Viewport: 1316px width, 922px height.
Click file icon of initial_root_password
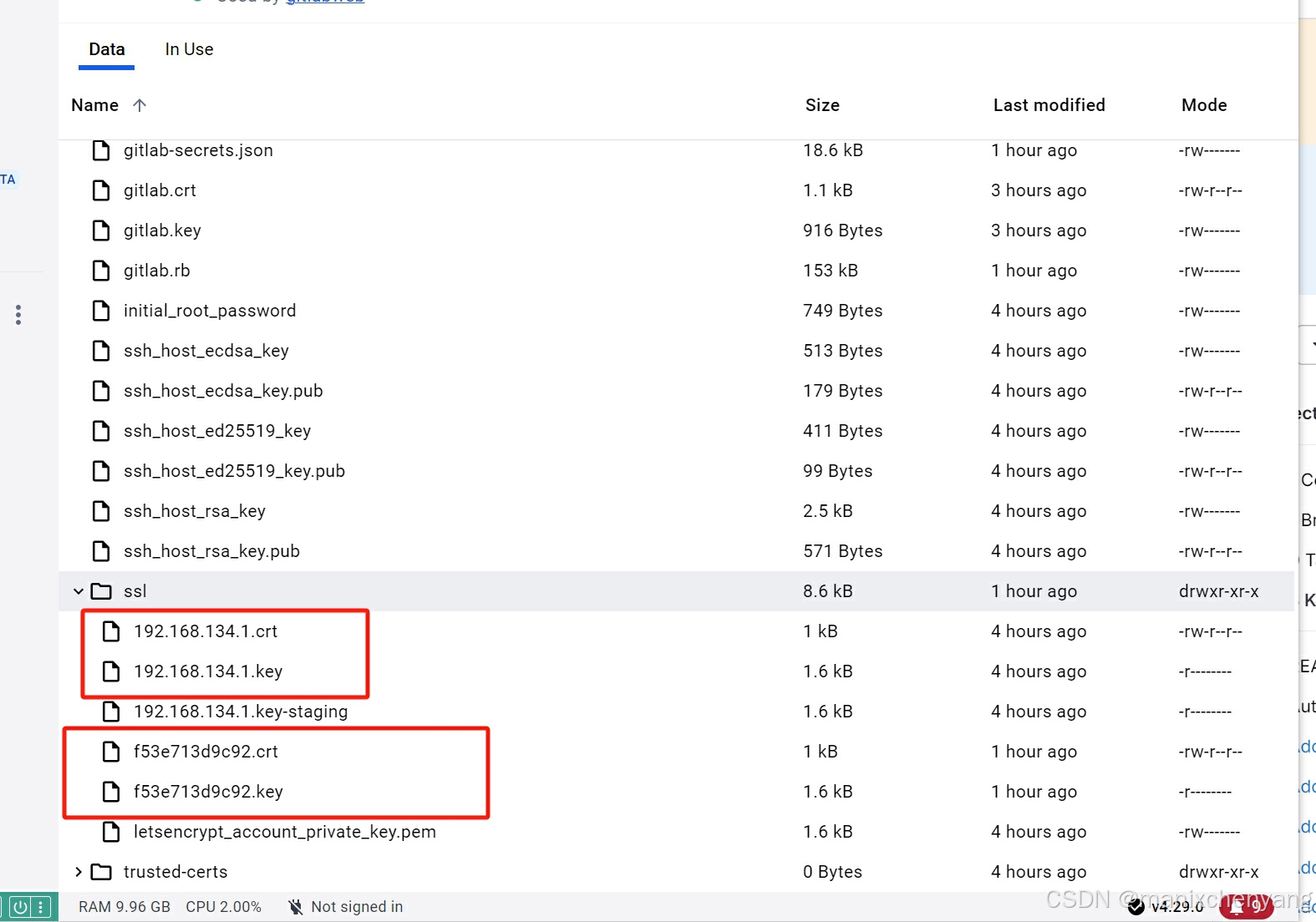tap(101, 311)
